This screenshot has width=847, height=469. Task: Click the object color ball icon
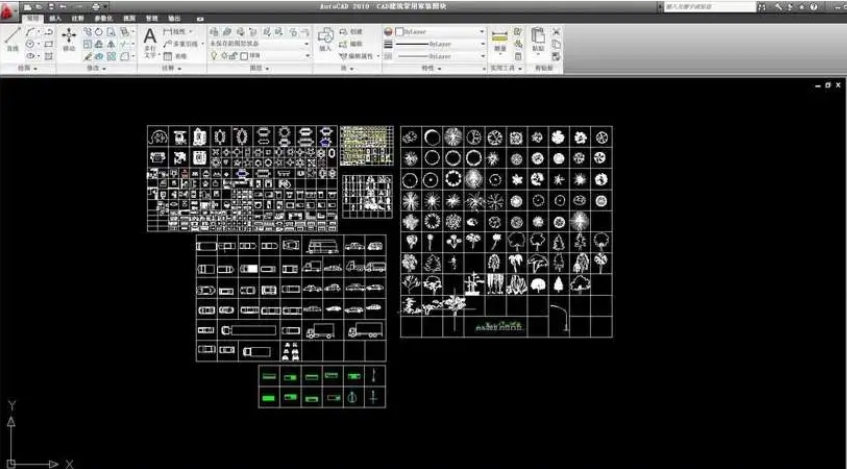click(x=388, y=32)
